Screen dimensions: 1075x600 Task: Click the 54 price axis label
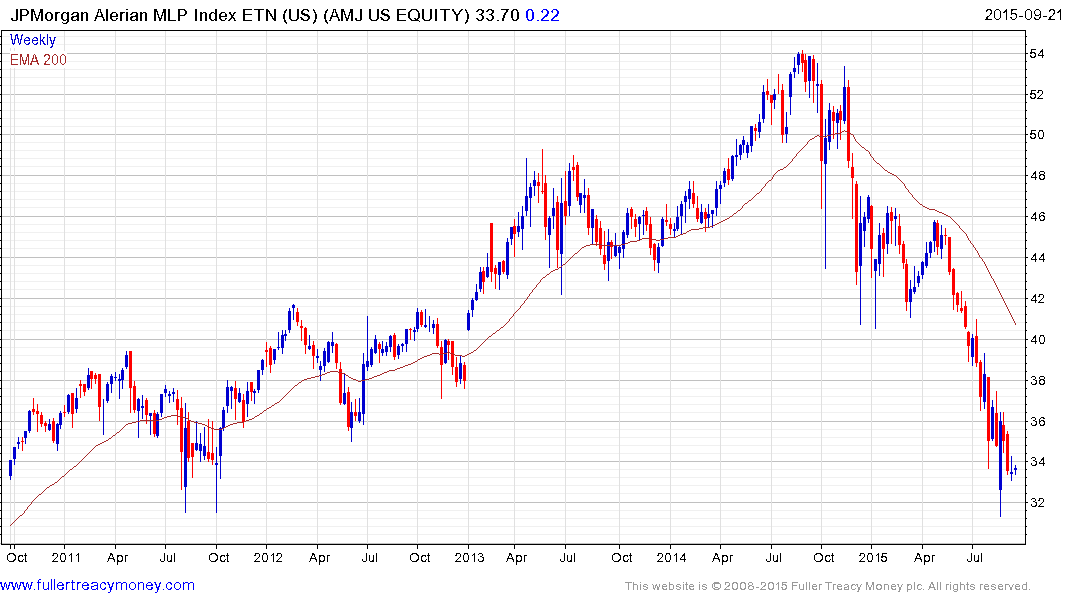click(1037, 53)
